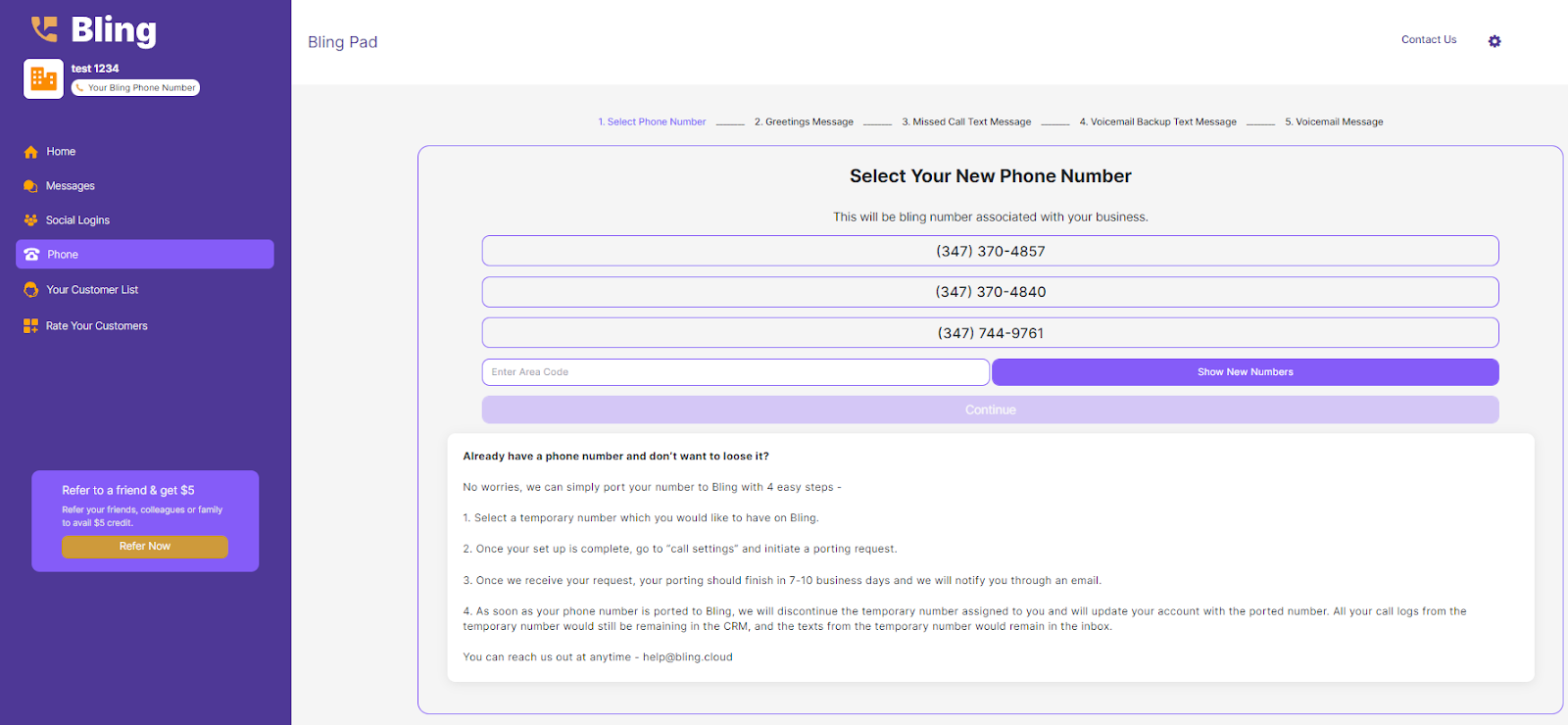Click the Bling wordmark text
Image resolution: width=1568 pixels, height=725 pixels.
(114, 30)
